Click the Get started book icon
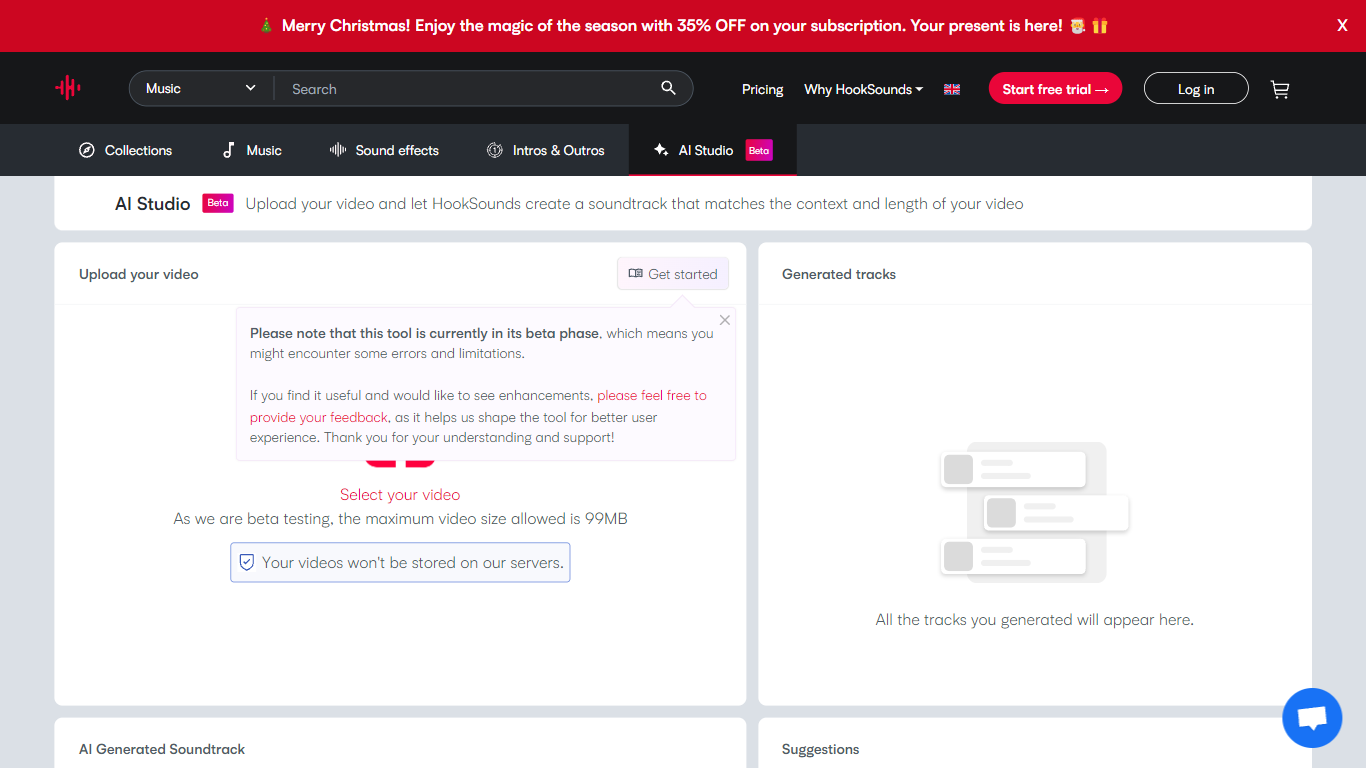Screen dimensions: 1366x768 pos(636,274)
